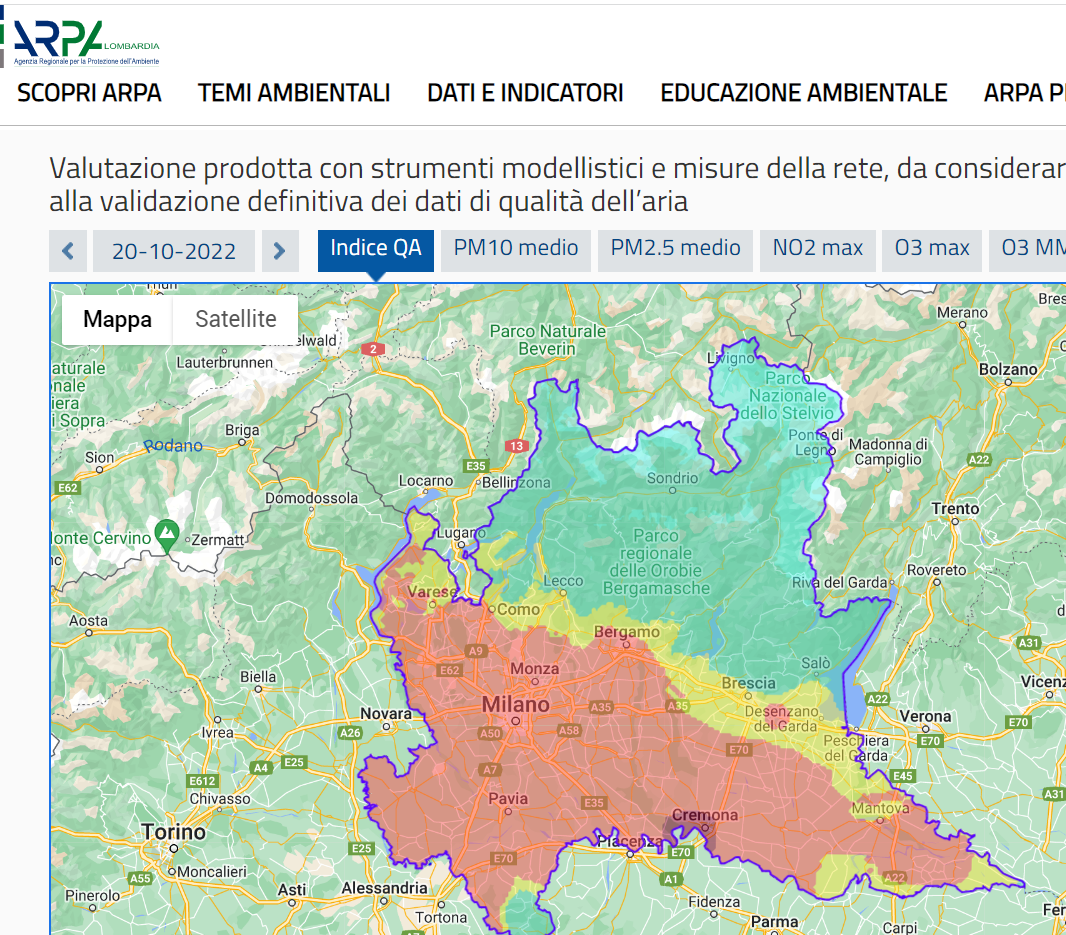
Task: Select the Indice QA tab
Action: [375, 248]
